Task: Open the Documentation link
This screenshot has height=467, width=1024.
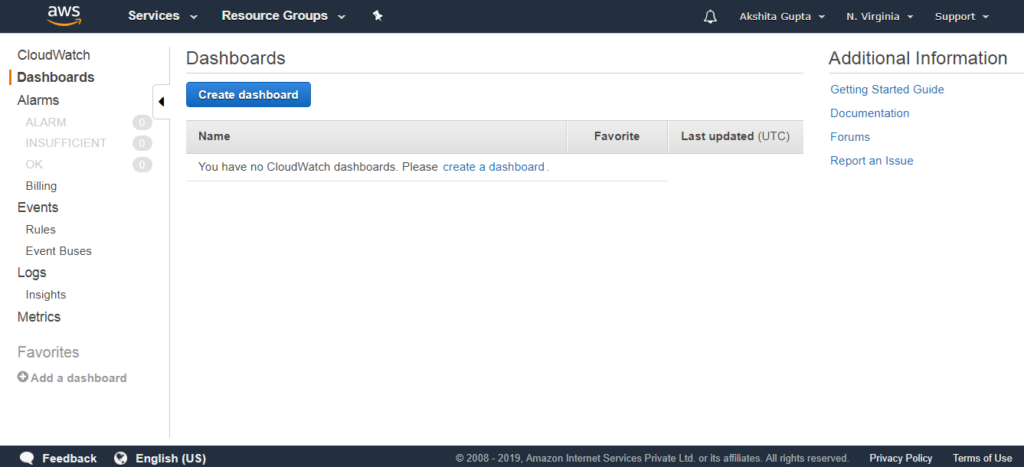Action: [x=869, y=113]
